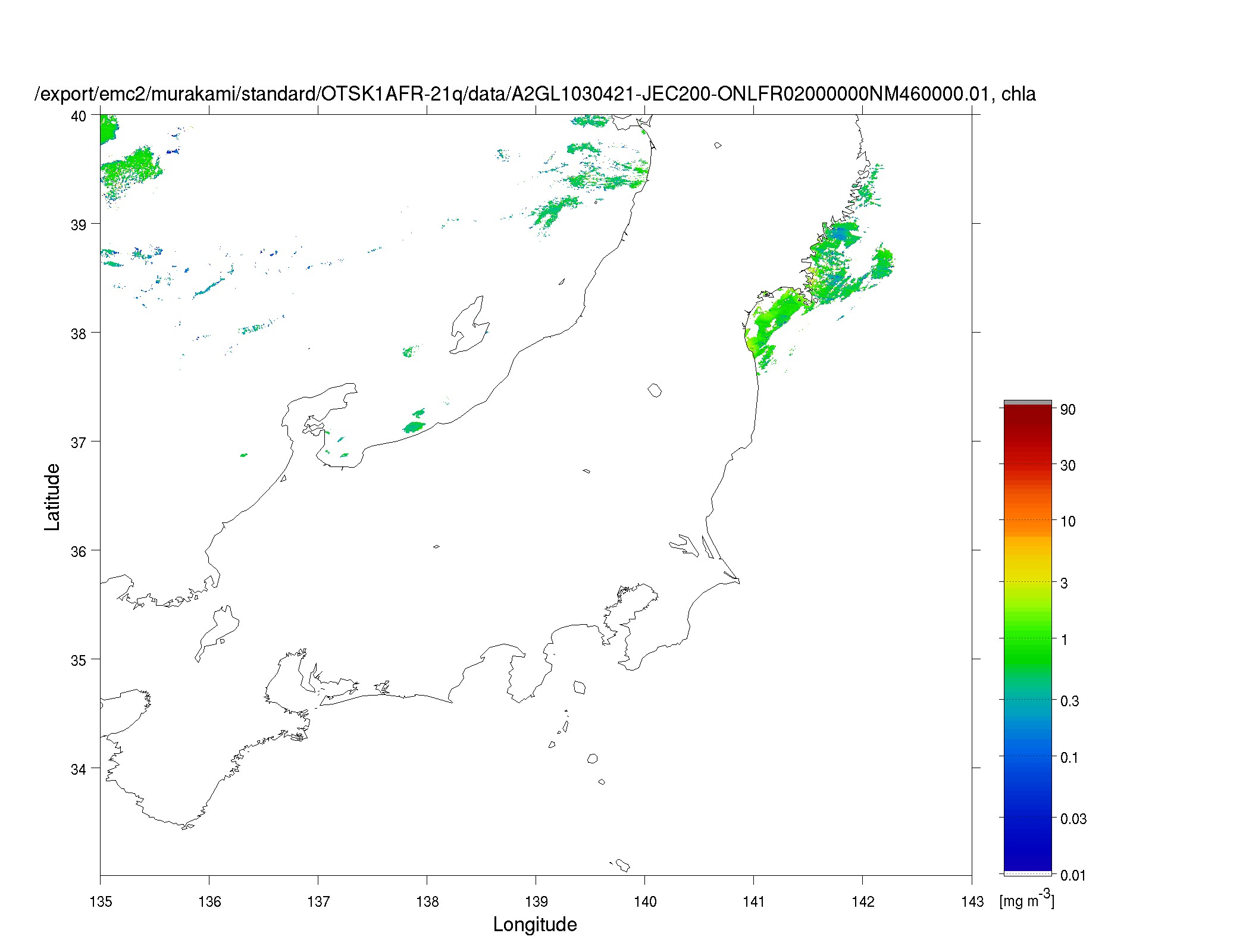Click the longitude tick label 142
This screenshot has height=952, width=1249.
click(x=863, y=901)
